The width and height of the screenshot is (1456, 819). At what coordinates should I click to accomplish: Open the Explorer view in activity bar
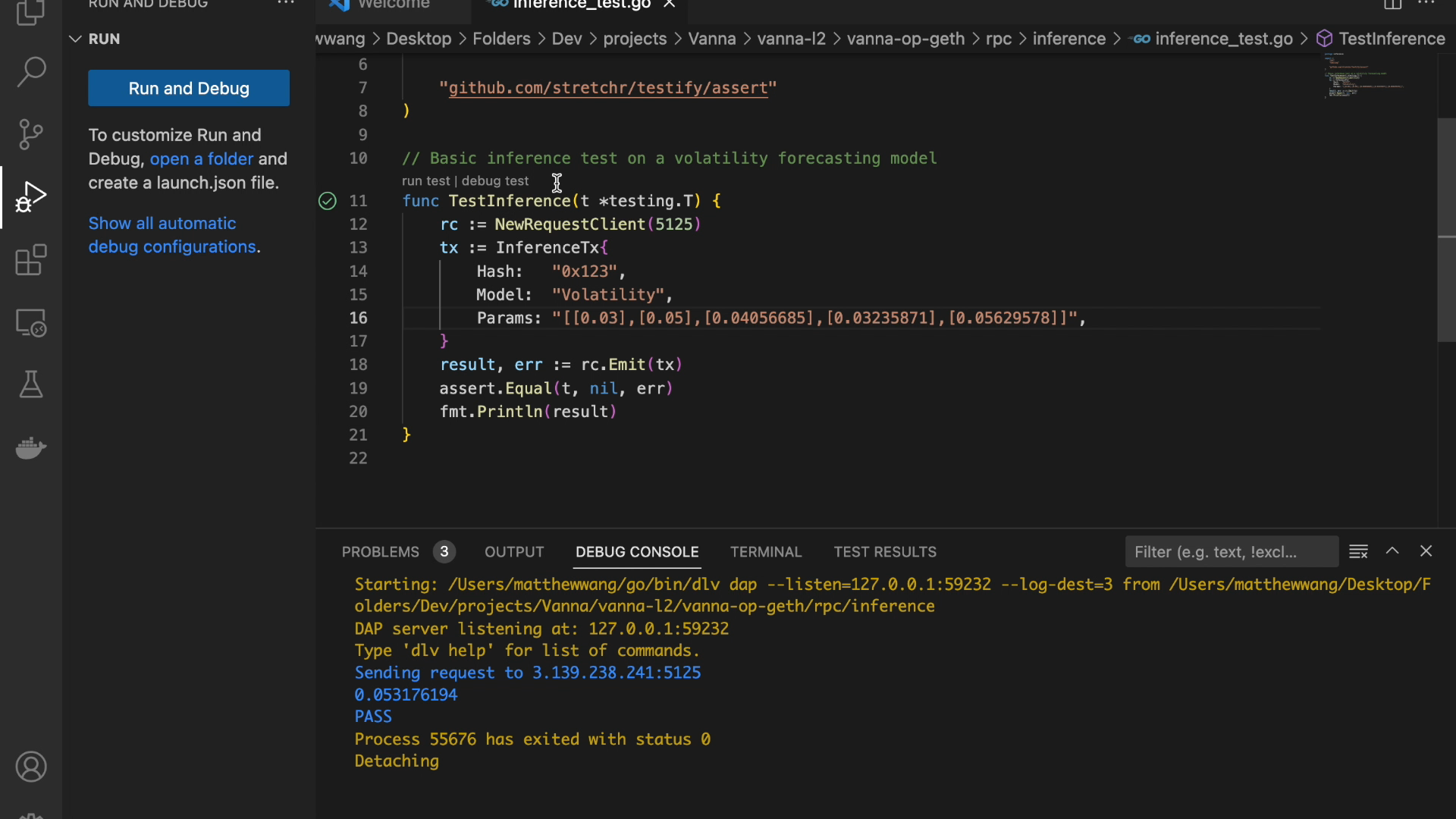tap(30, 12)
